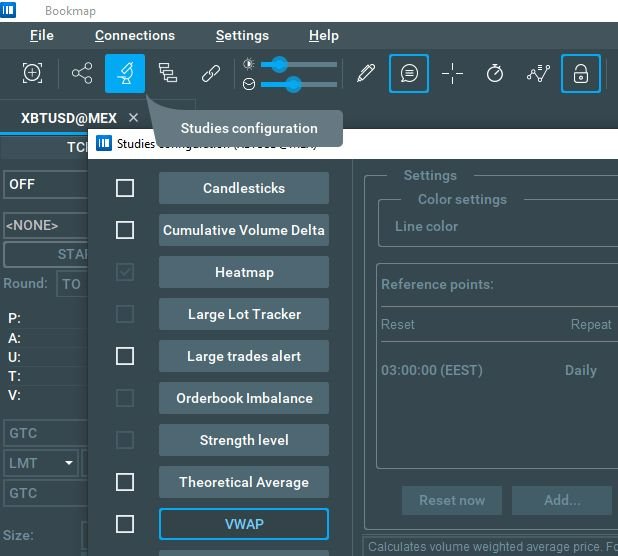
Task: Open the Settings menu
Action: (242, 35)
